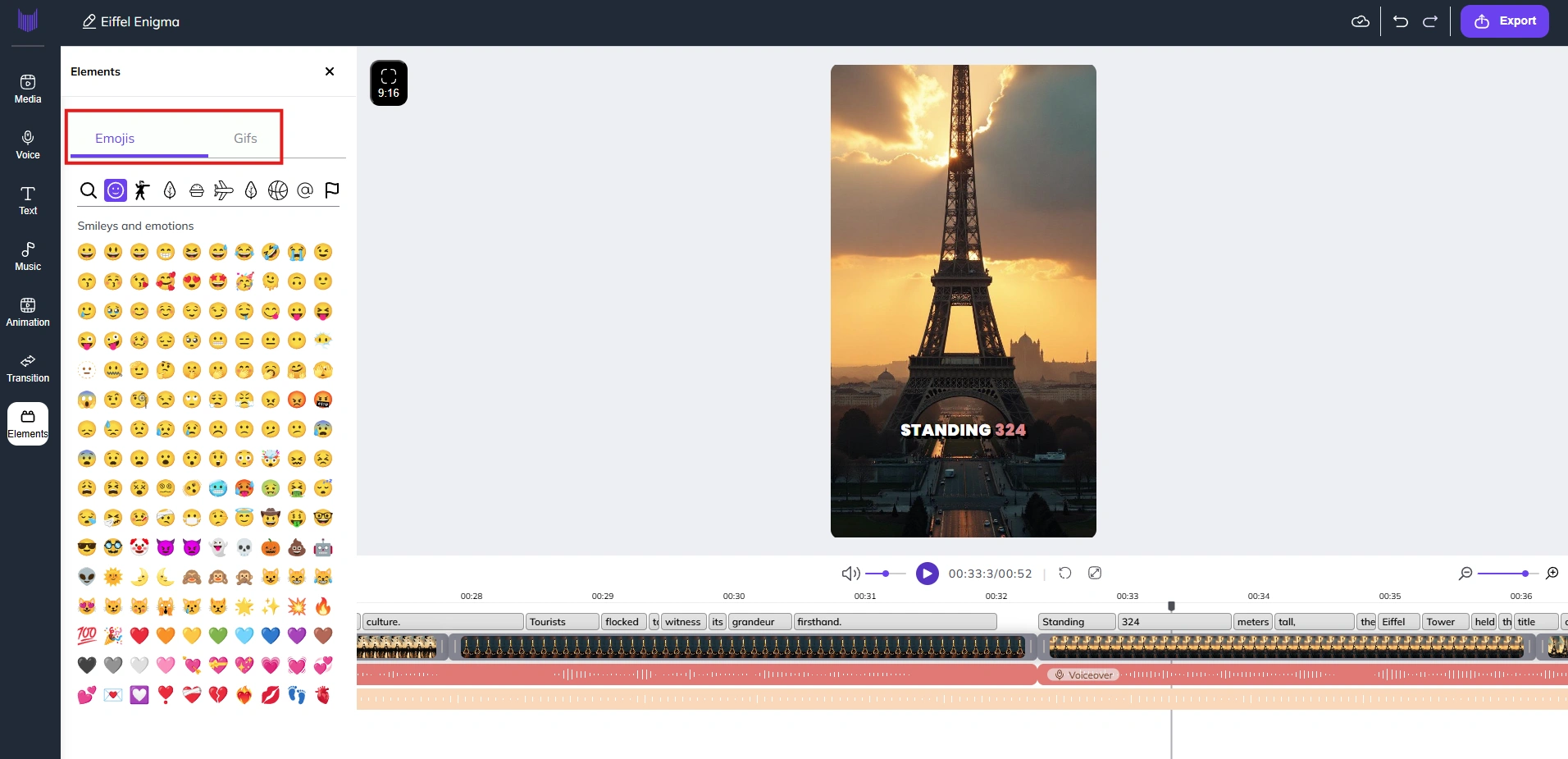Click the restart loop icon
The width and height of the screenshot is (1568, 759).
coord(1065,573)
